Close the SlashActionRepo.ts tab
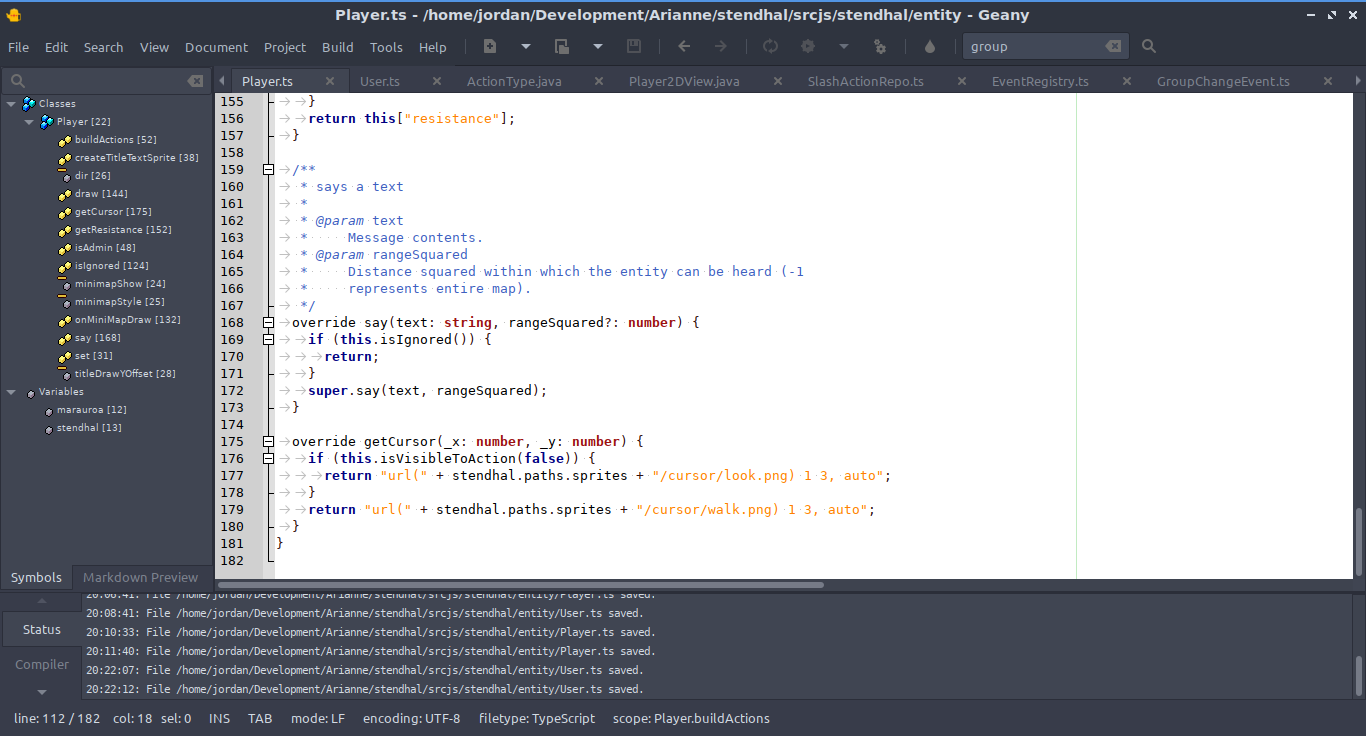Image resolution: width=1366 pixels, height=736 pixels. click(961, 82)
